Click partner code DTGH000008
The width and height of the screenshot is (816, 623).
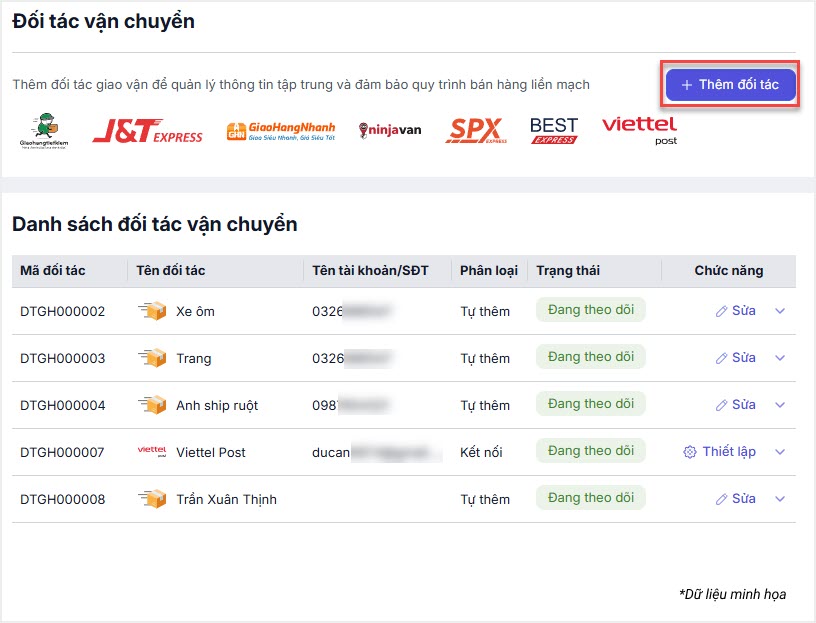[x=62, y=499]
